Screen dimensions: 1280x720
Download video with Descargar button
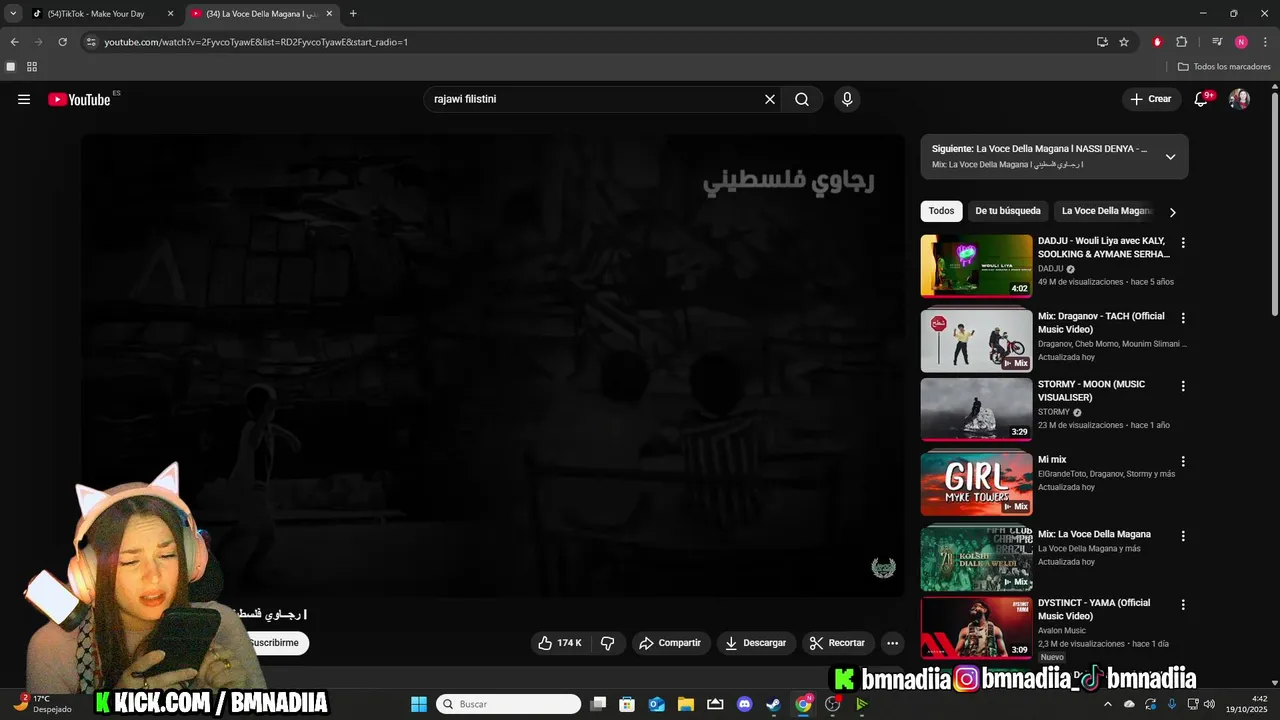[755, 643]
